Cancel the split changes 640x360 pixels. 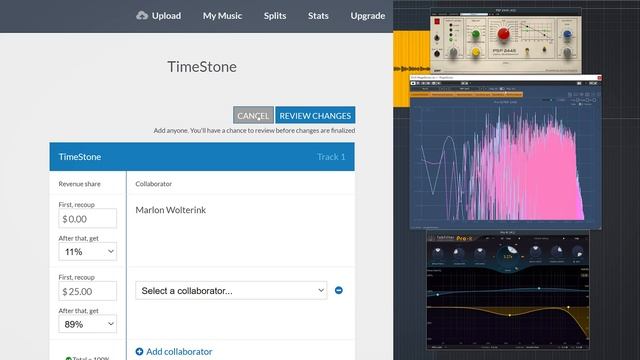(253, 116)
